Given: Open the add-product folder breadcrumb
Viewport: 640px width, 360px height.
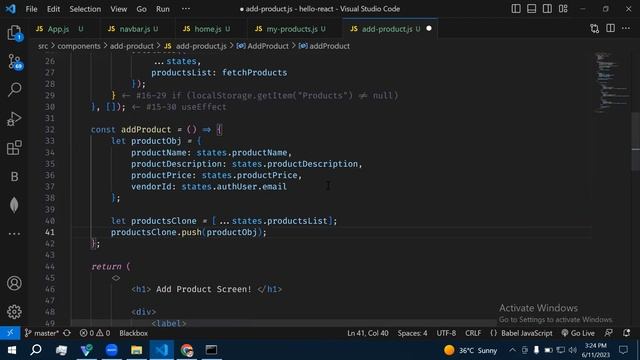Looking at the screenshot, I should point(131,46).
